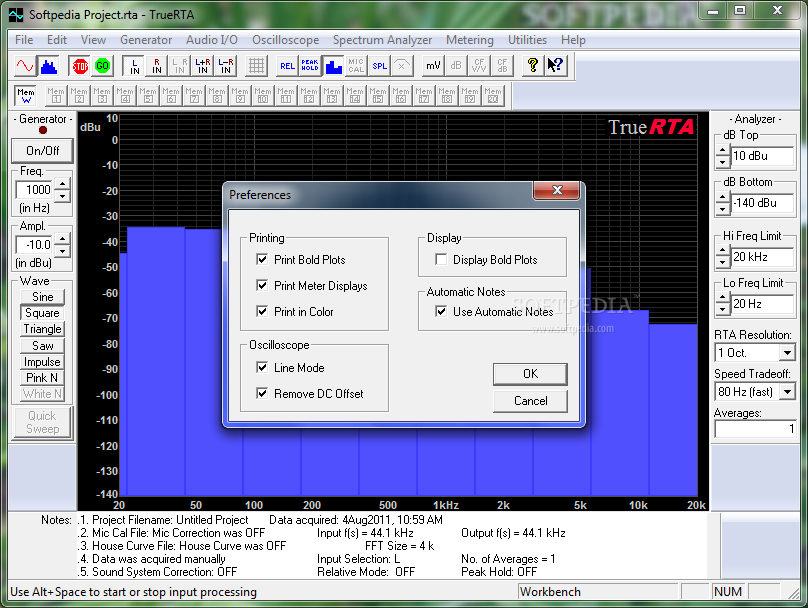Increase Hi Freq Limit spinner
The height and width of the screenshot is (608, 808).
pyautogui.click(x=722, y=251)
